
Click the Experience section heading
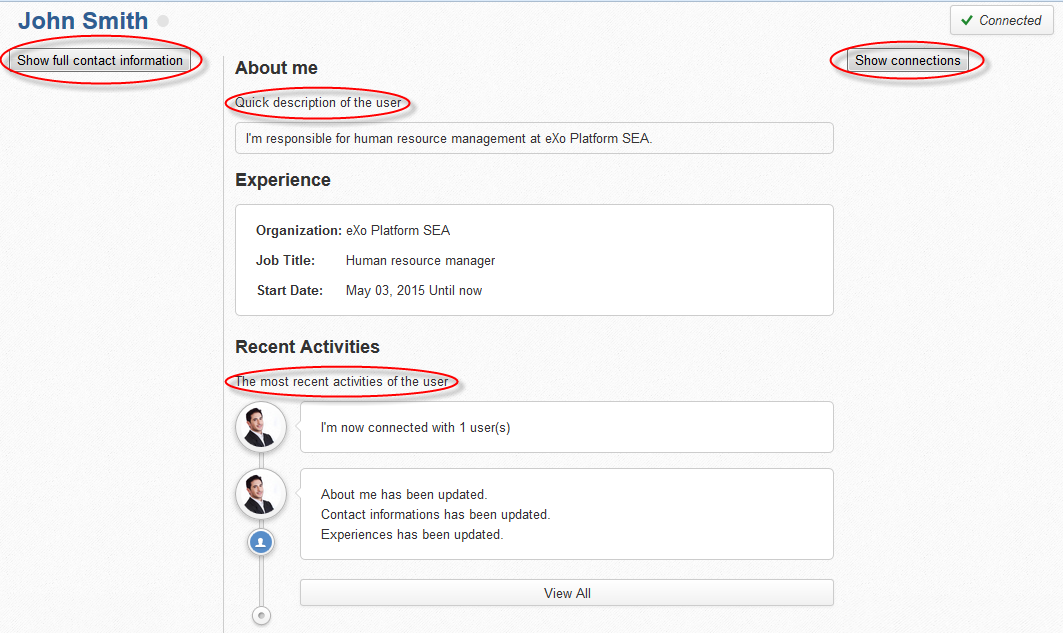tap(283, 180)
